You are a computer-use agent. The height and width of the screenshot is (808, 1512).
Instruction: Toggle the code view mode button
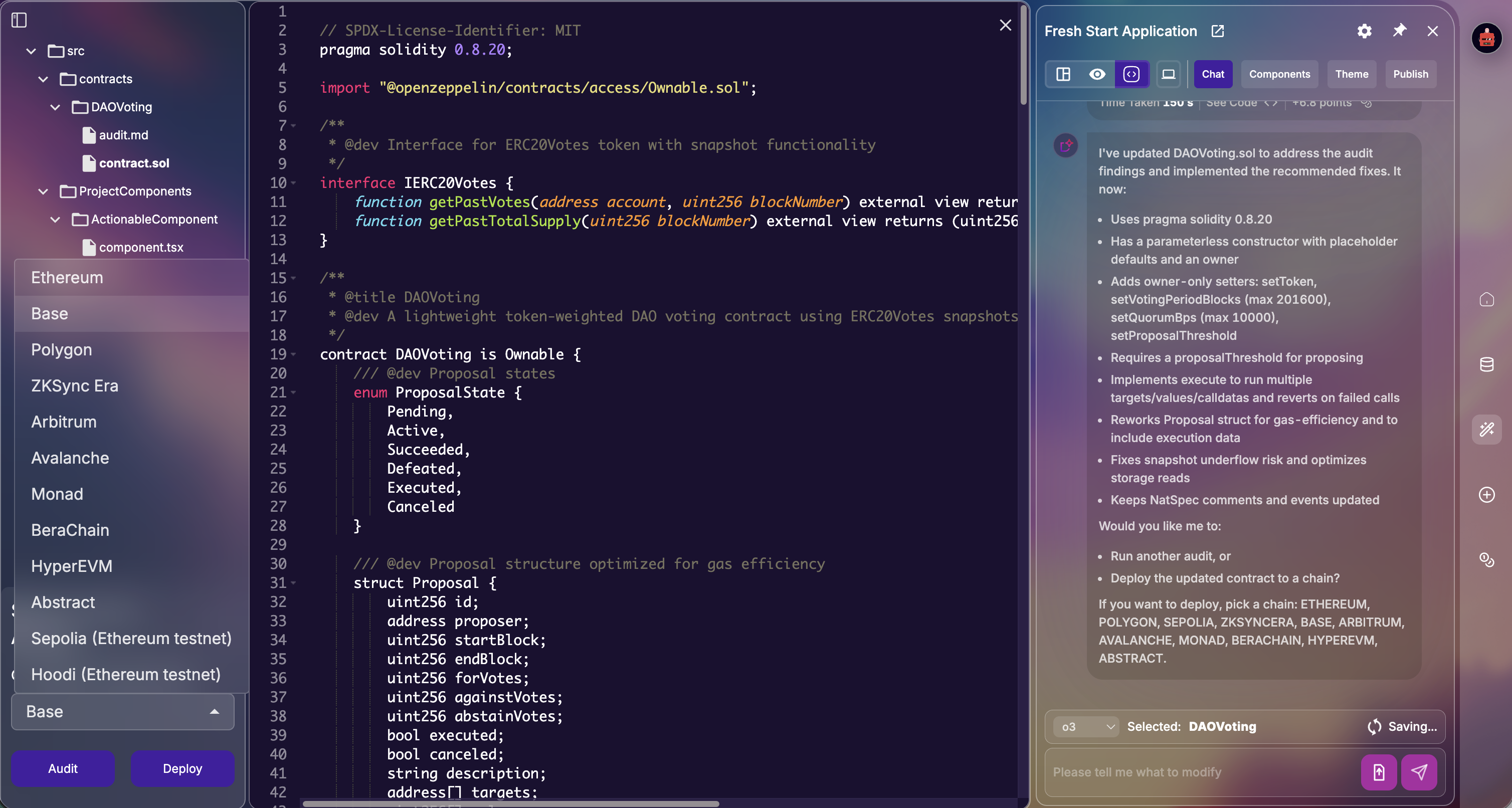click(1131, 74)
